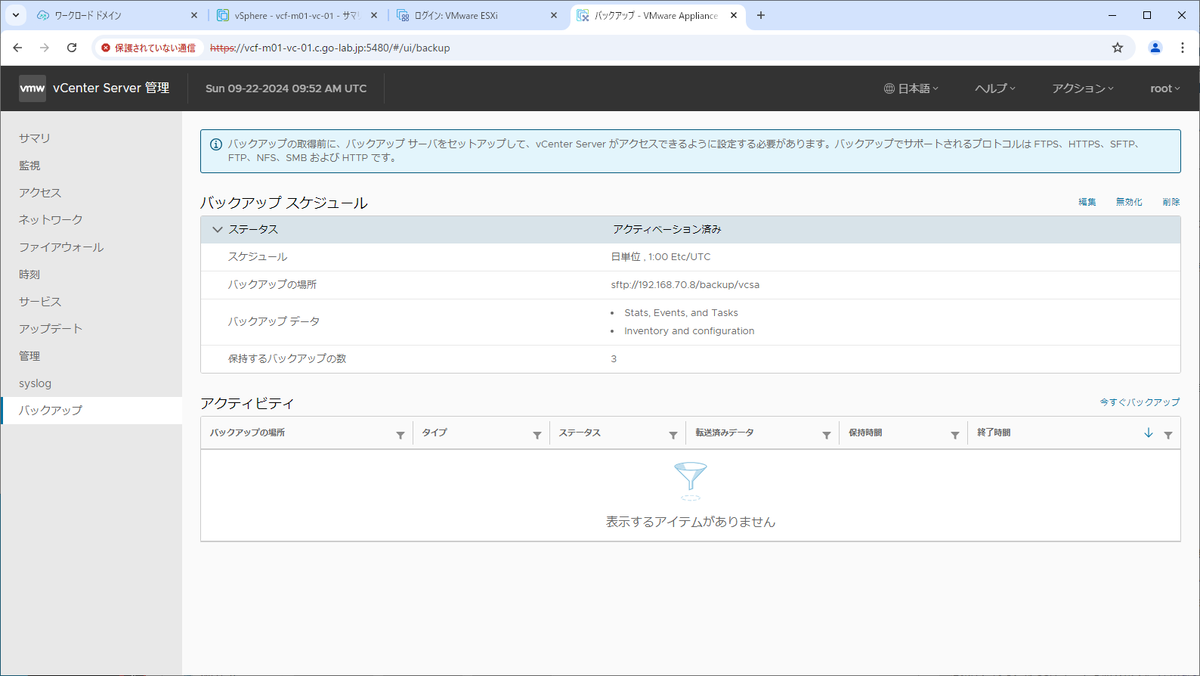The height and width of the screenshot is (676, 1200).
Task: Click the date-time Sun 09-22-2024 text
Action: tap(286, 88)
